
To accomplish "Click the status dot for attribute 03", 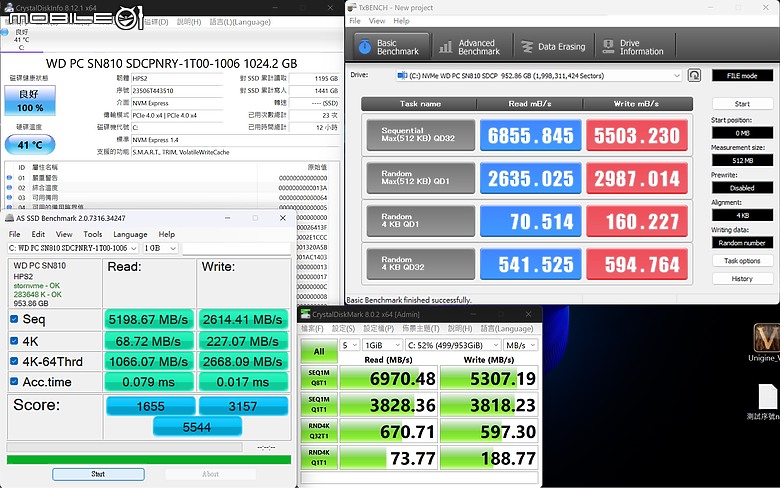I will pos(9,197).
